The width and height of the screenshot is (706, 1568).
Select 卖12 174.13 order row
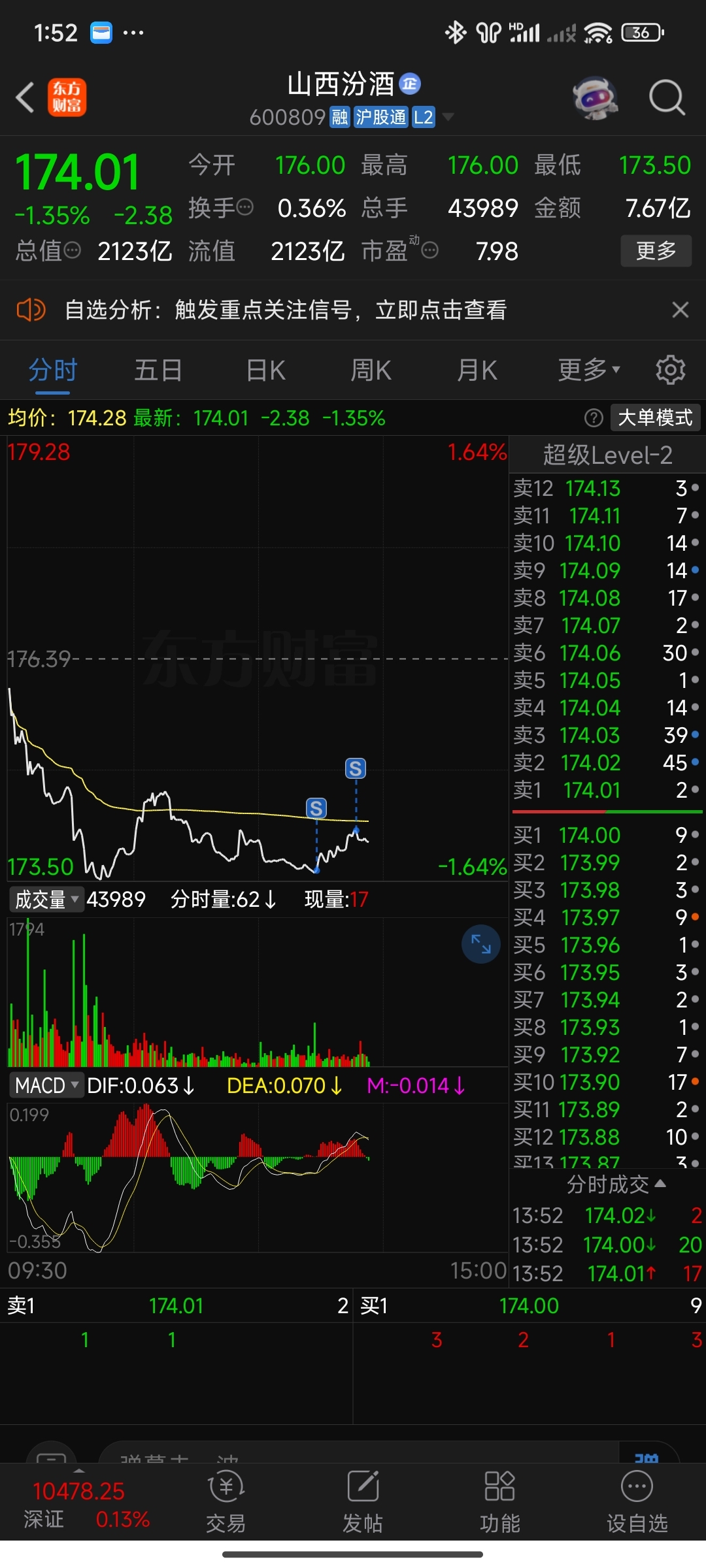[607, 488]
